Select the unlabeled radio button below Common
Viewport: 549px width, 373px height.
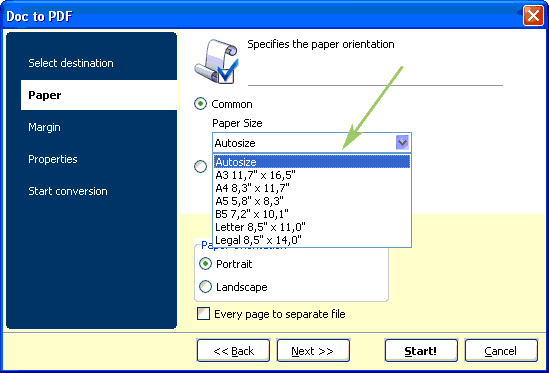(200, 166)
